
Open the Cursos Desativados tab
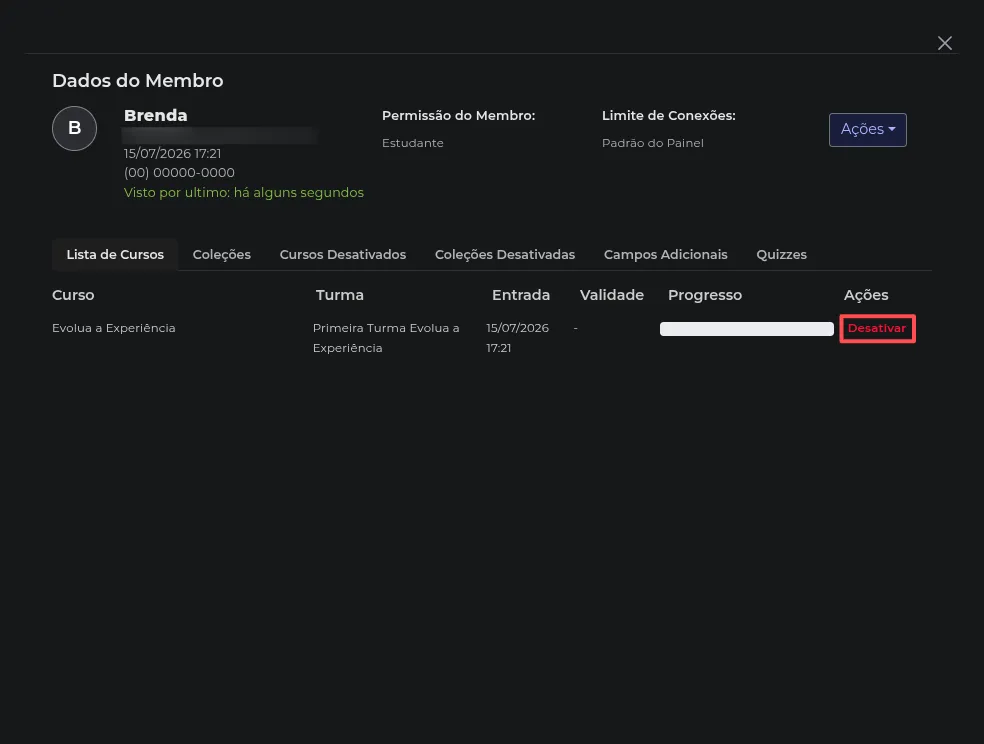click(x=343, y=255)
